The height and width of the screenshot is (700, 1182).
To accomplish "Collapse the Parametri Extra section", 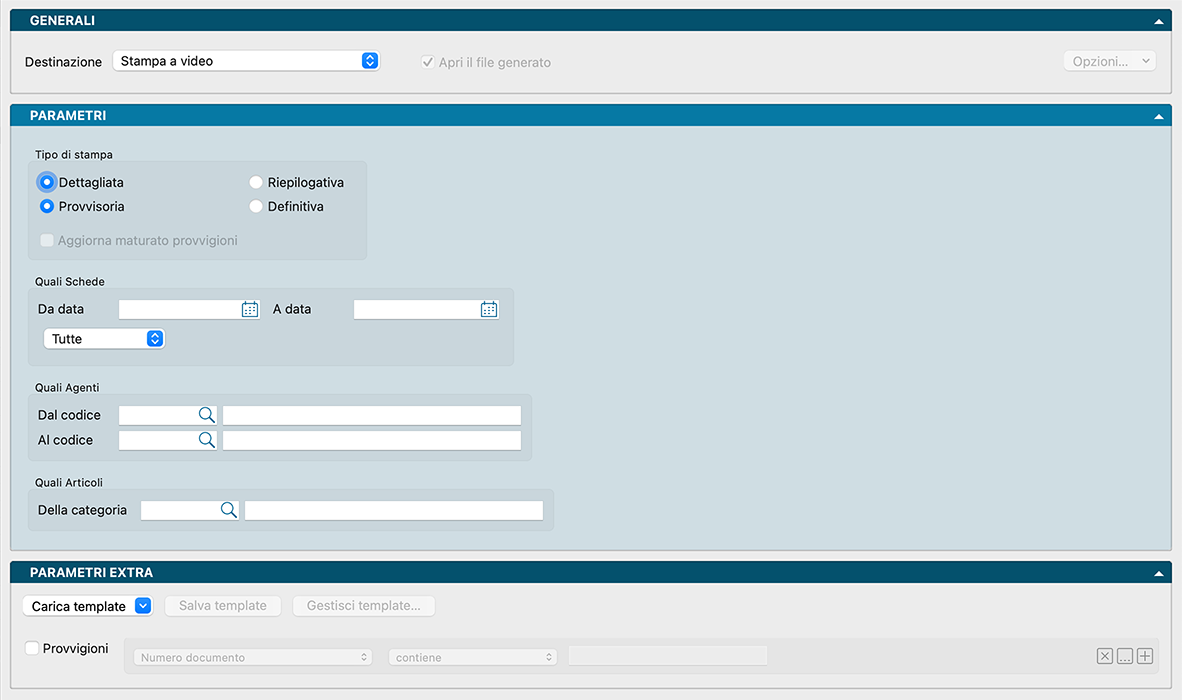I will (1159, 574).
